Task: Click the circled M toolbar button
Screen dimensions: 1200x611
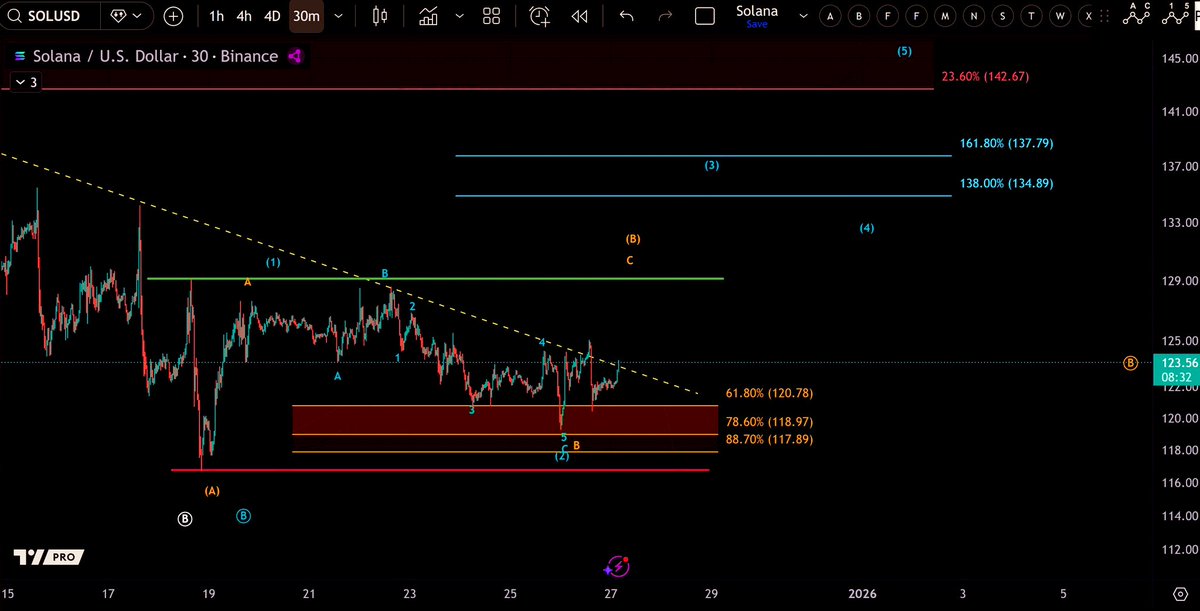Action: click(x=945, y=16)
